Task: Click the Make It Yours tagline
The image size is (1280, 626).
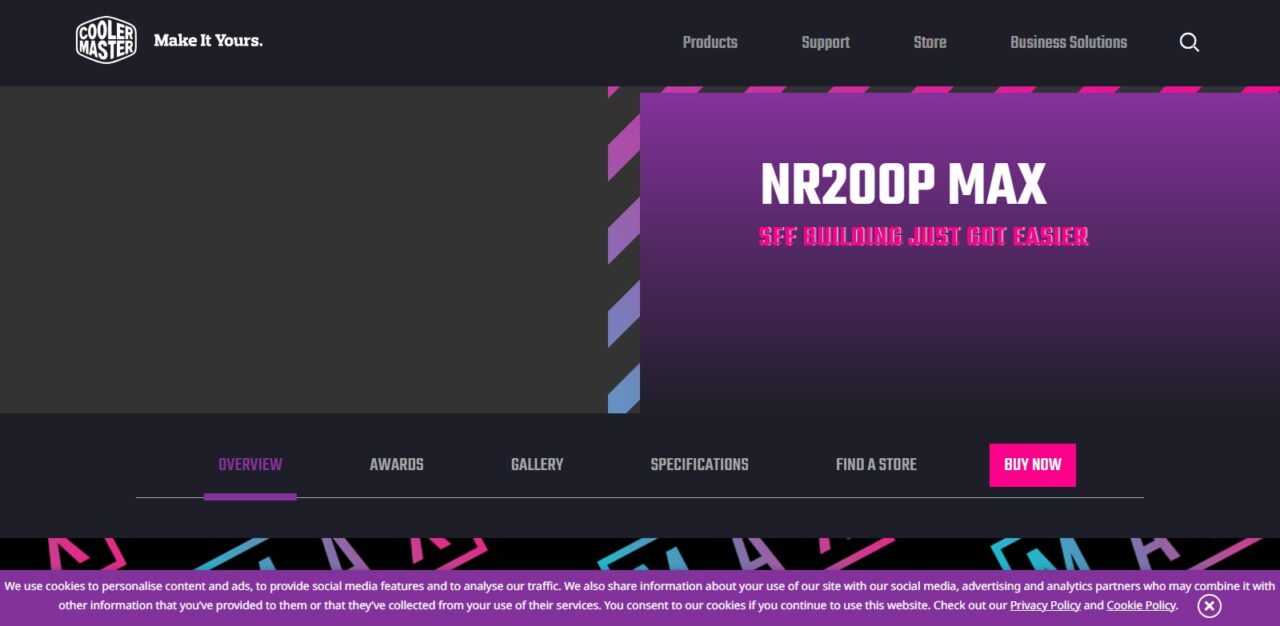Action: tap(208, 41)
